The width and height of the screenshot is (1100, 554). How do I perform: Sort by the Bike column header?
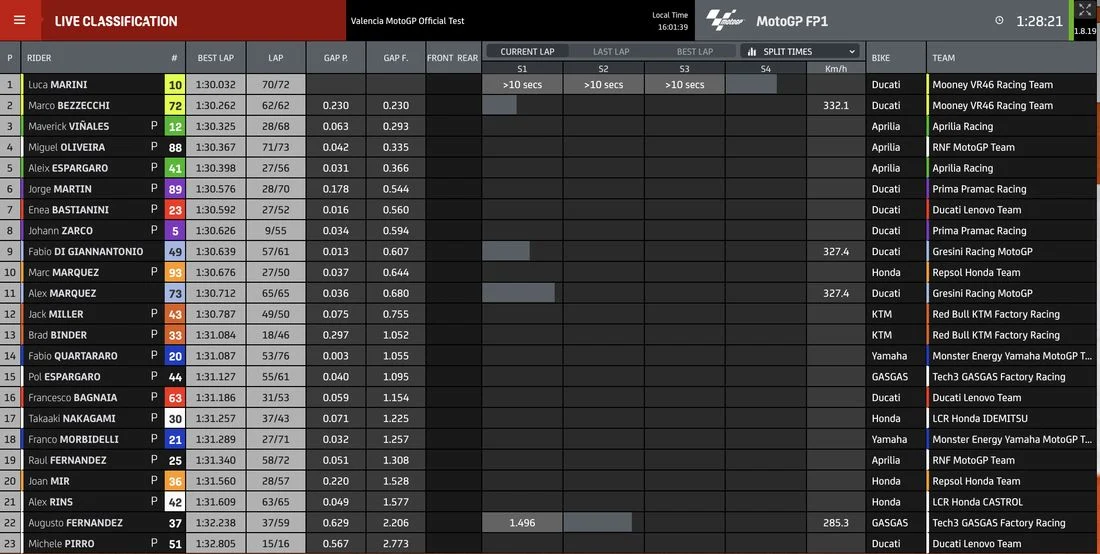pos(881,58)
